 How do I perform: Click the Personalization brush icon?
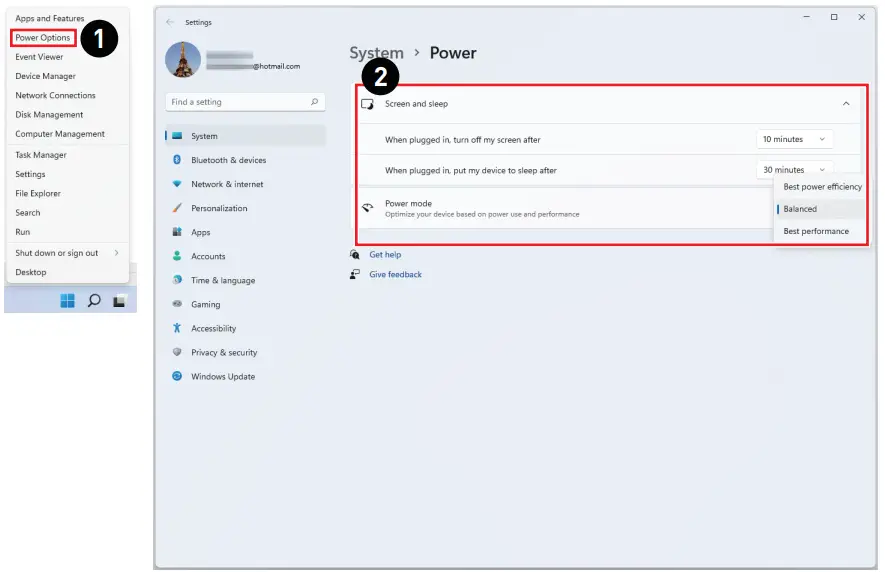pos(177,208)
